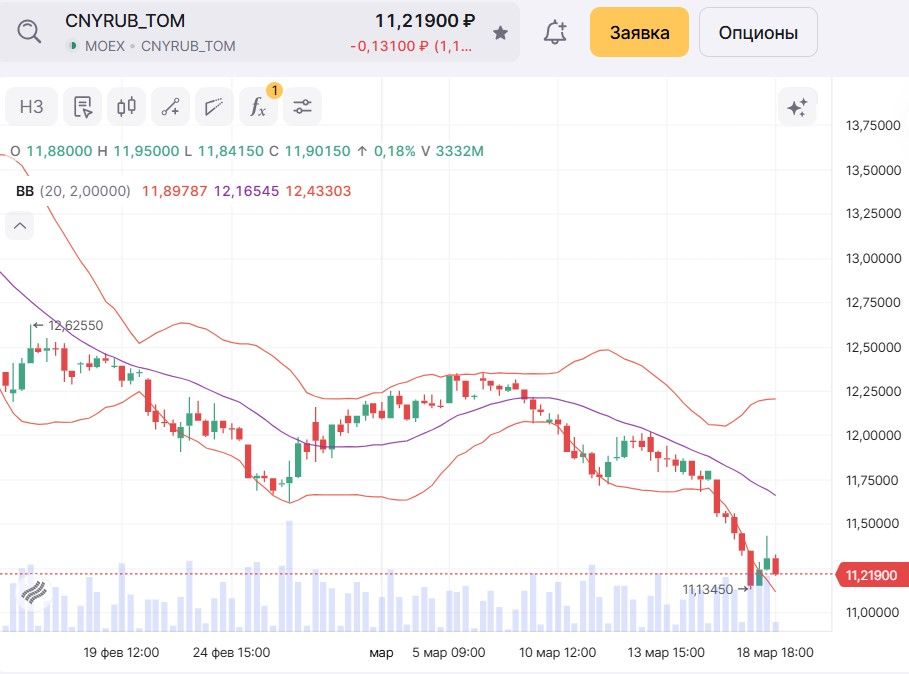This screenshot has height=674, width=909.
Task: Open the H3 timeframe selector
Action: pos(32,107)
